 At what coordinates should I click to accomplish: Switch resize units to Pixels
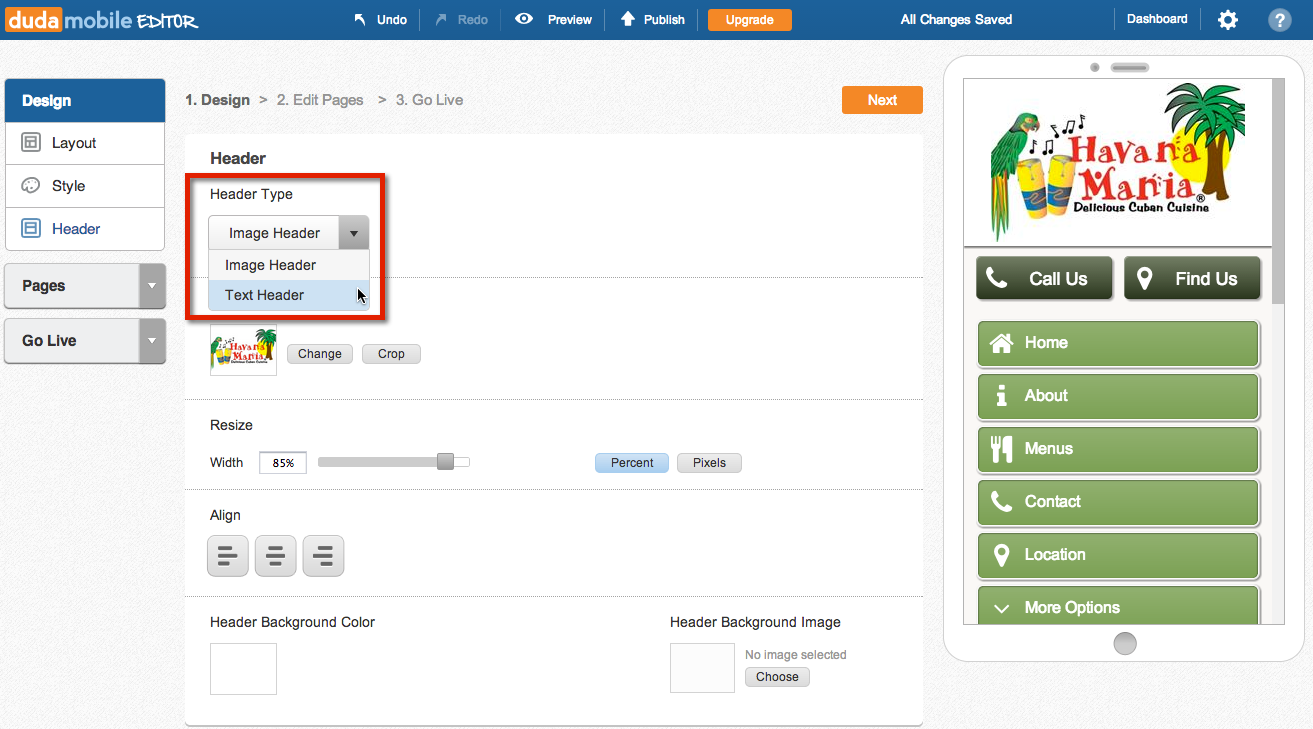click(709, 463)
